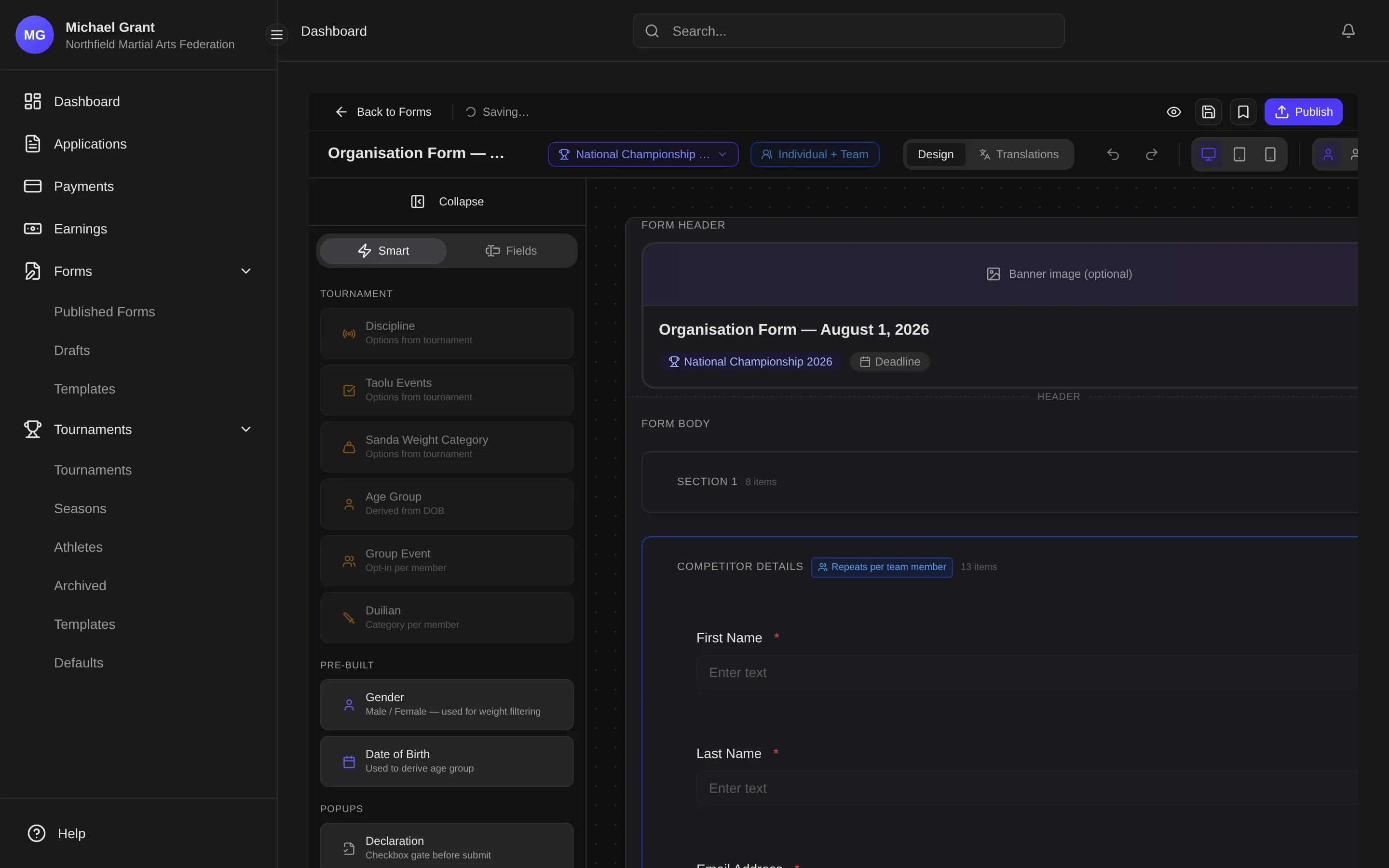Open Athletes in the sidebar
The height and width of the screenshot is (868, 1389).
point(78,547)
